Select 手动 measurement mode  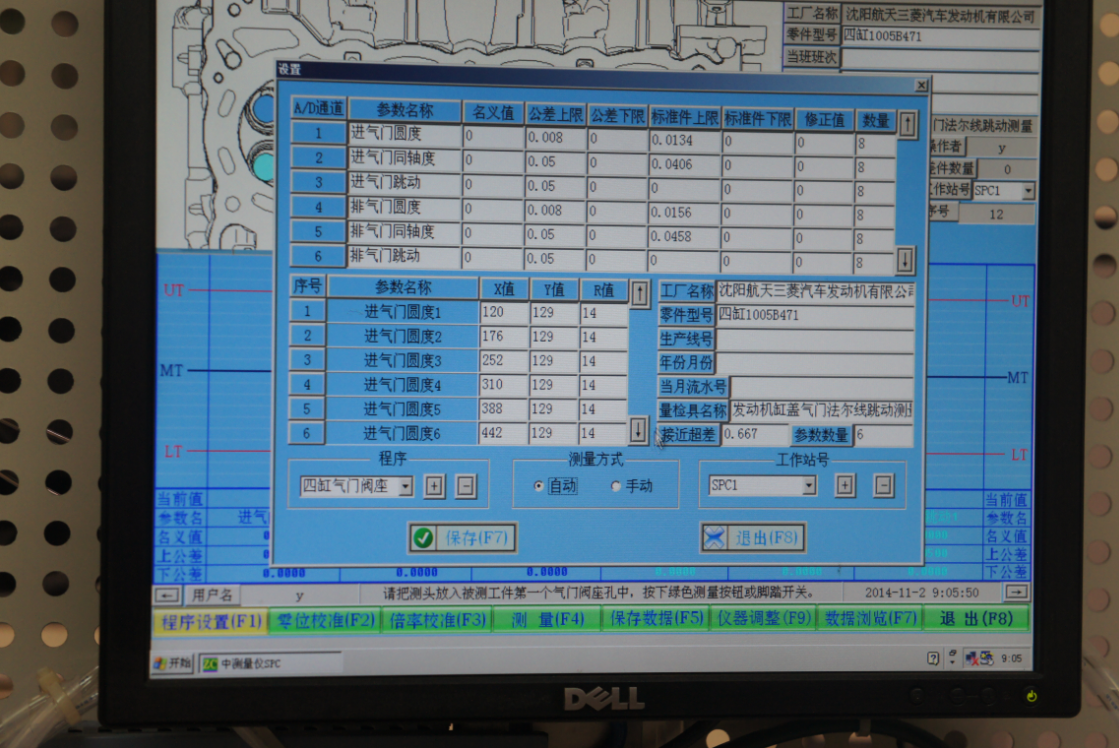coord(616,486)
